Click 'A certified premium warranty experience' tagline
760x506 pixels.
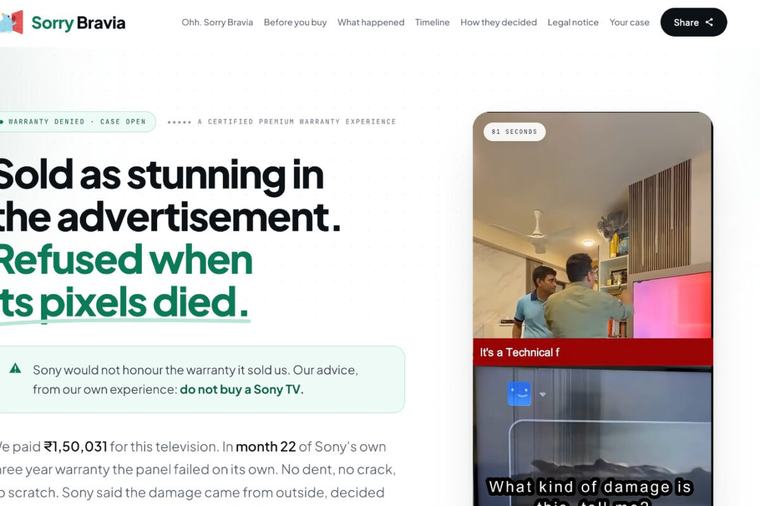297,122
